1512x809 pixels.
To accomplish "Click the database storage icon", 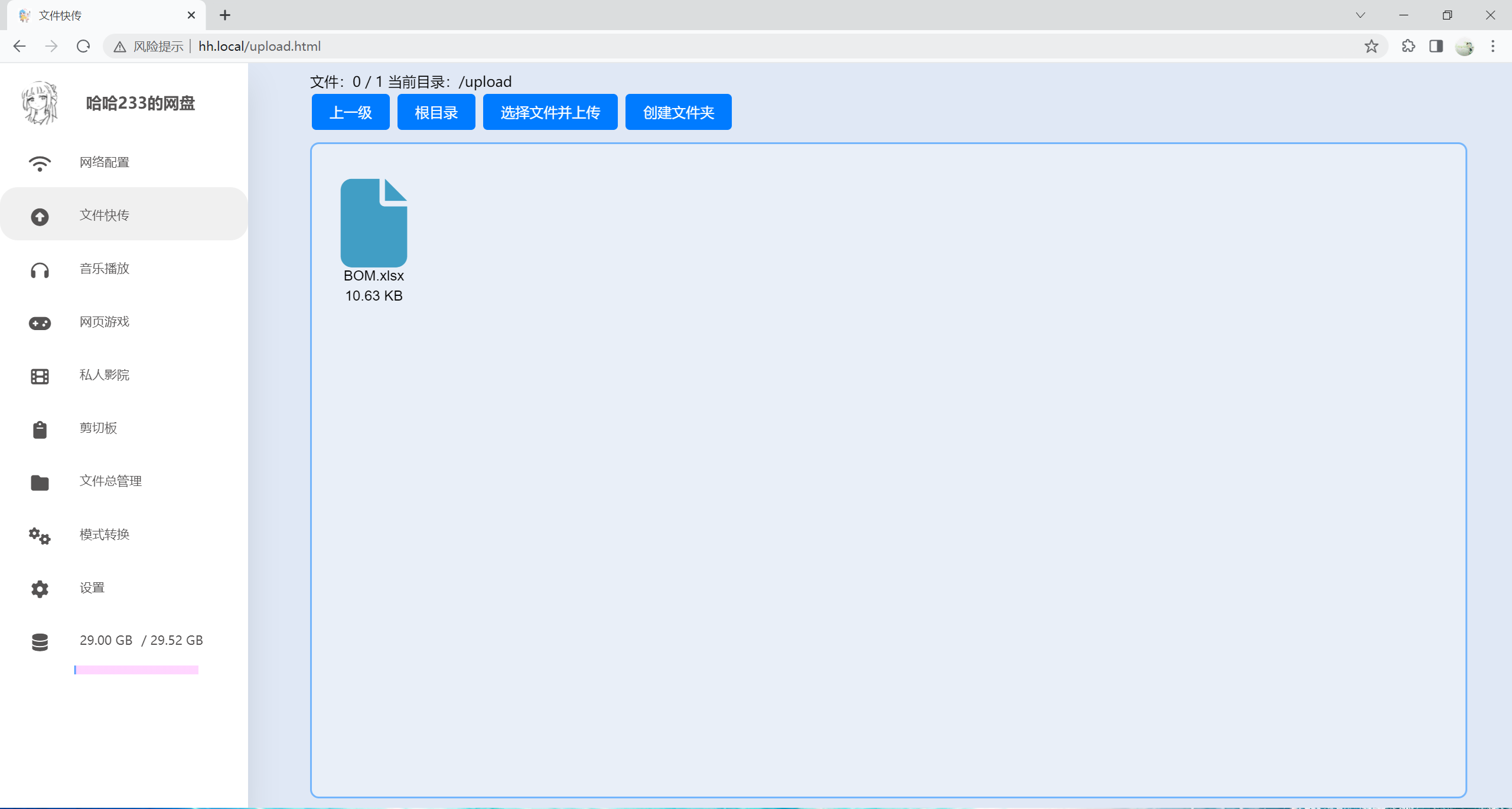I will [x=40, y=642].
